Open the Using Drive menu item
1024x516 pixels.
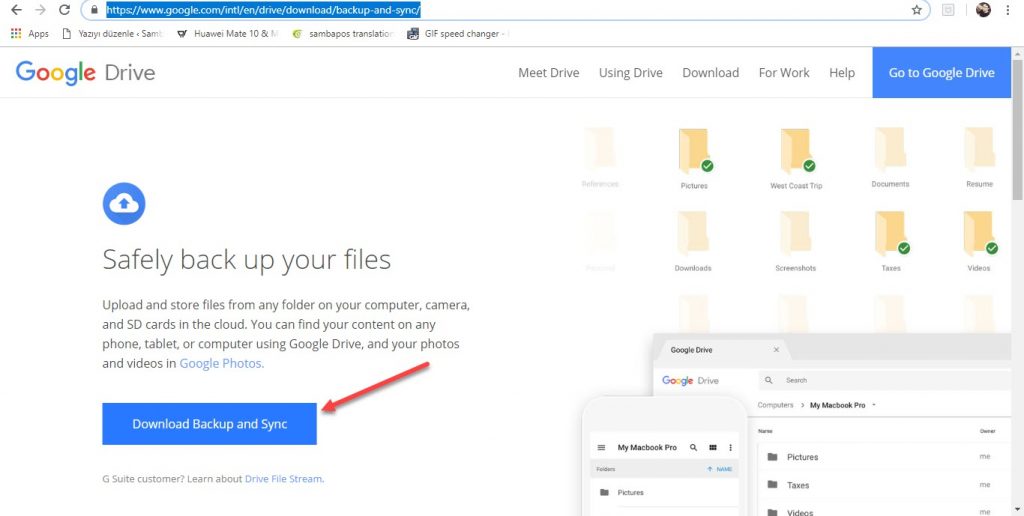tap(631, 73)
